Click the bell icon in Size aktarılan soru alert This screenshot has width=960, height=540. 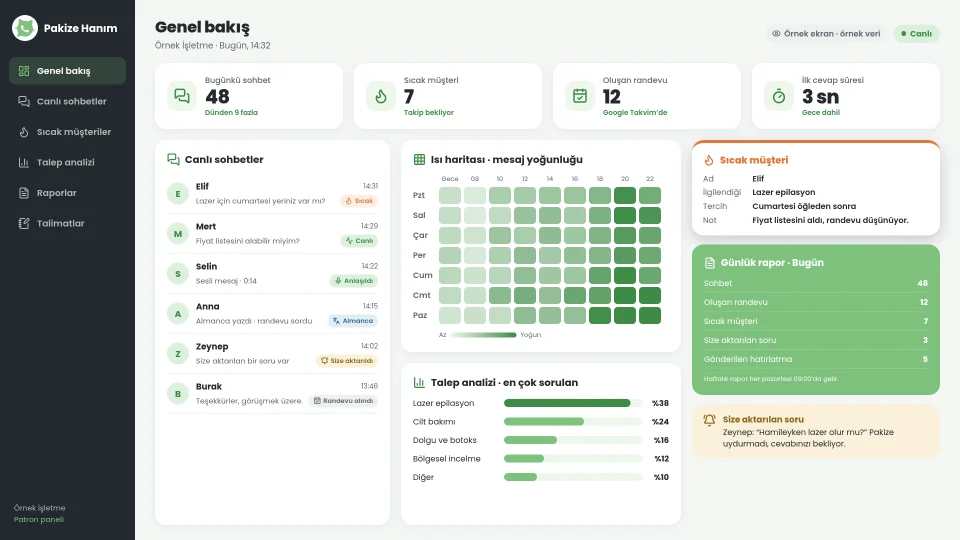tap(710, 420)
